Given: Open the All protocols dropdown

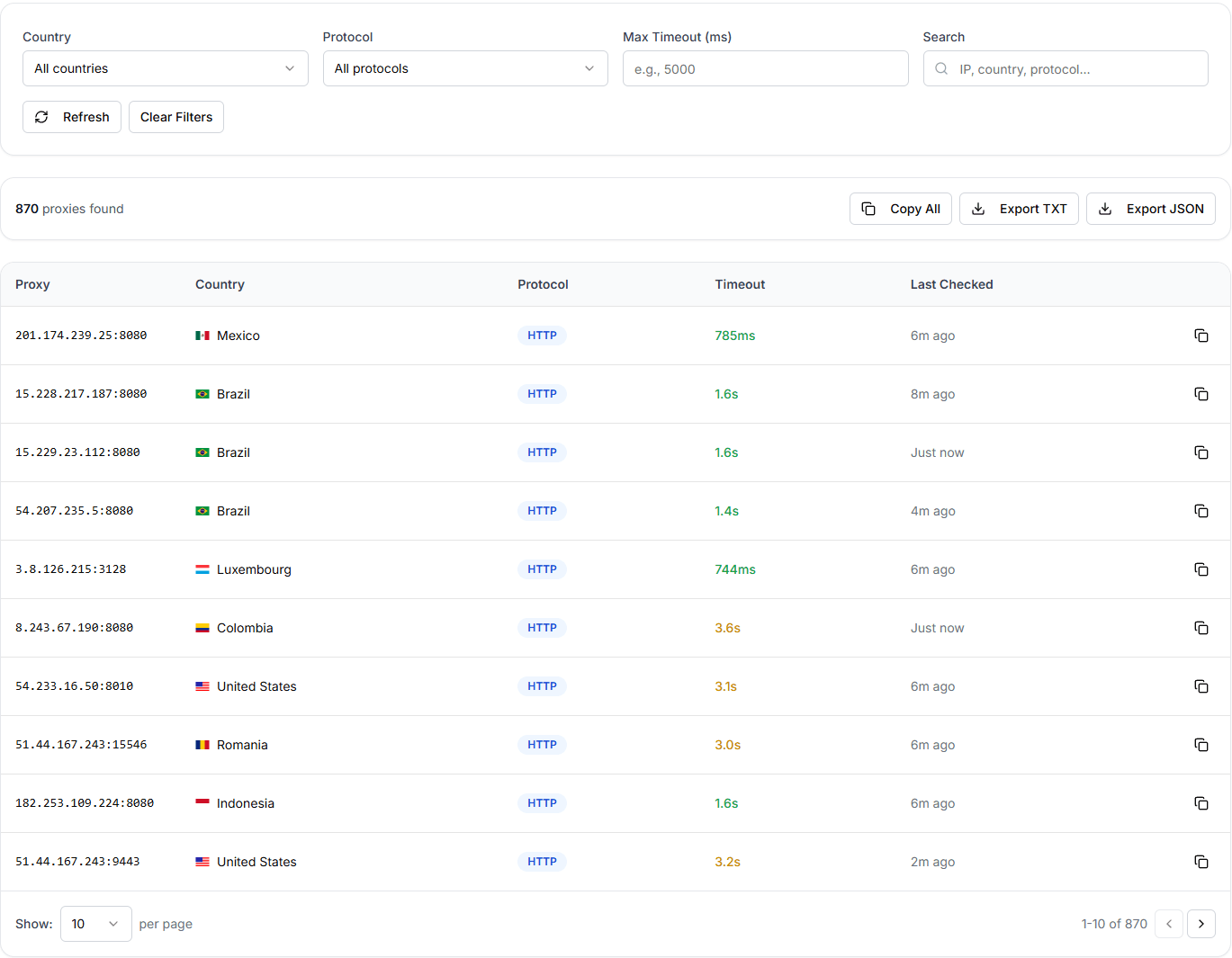Looking at the screenshot, I should click(465, 68).
